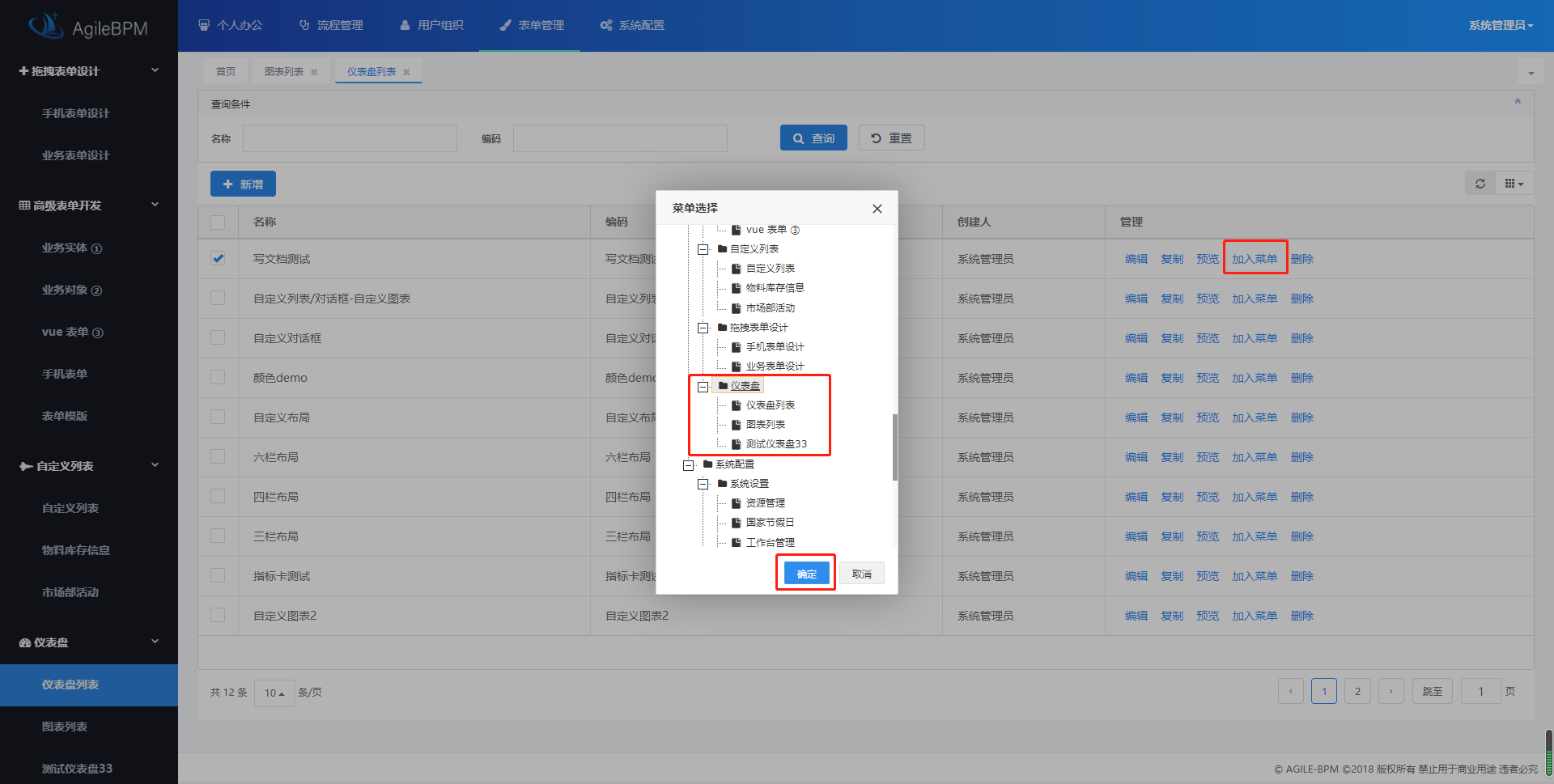The width and height of the screenshot is (1554, 784).
Task: Open the 系统管理员 user dropdown
Action: tap(1501, 25)
